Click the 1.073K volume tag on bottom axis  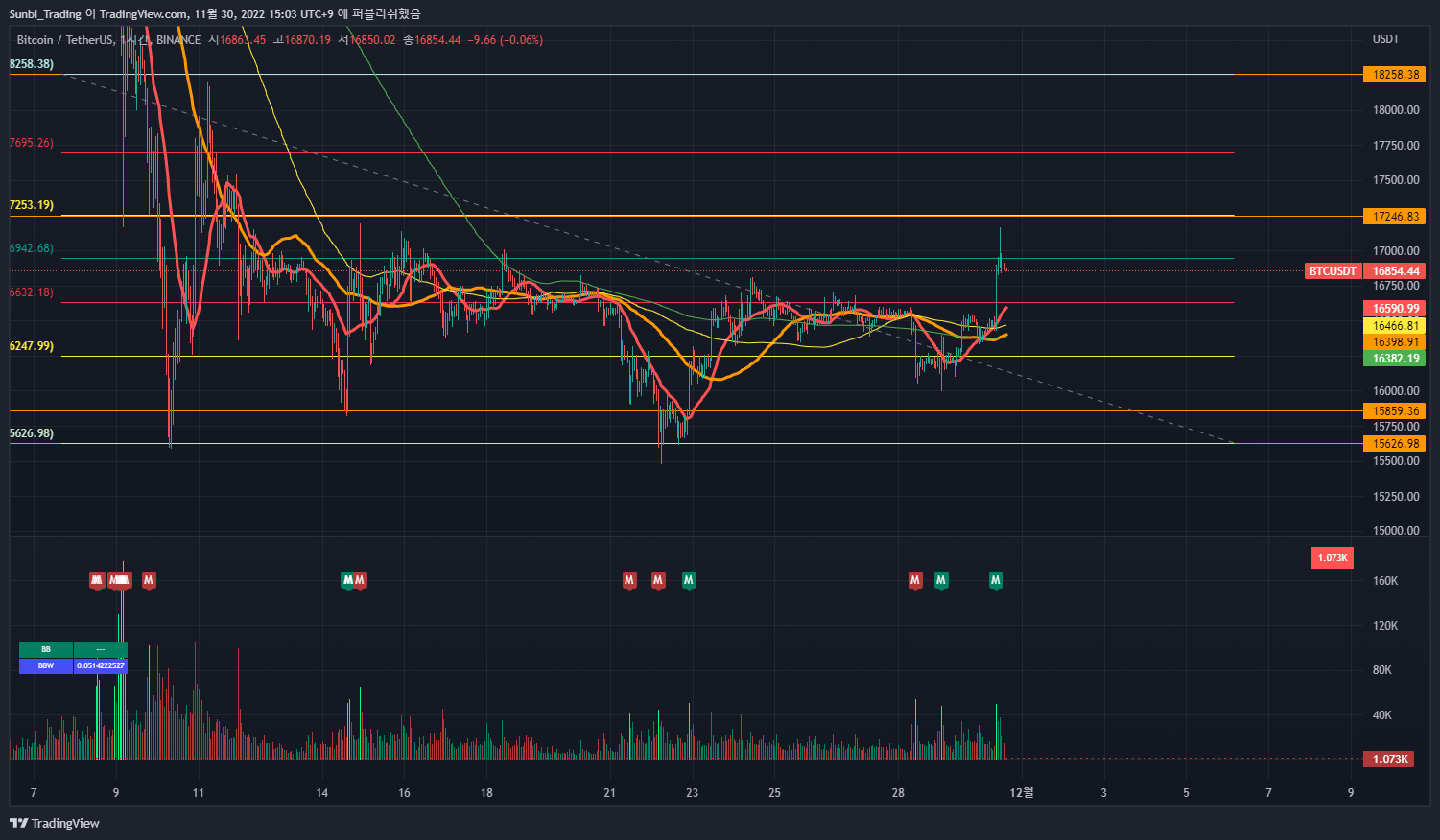coord(1389,759)
